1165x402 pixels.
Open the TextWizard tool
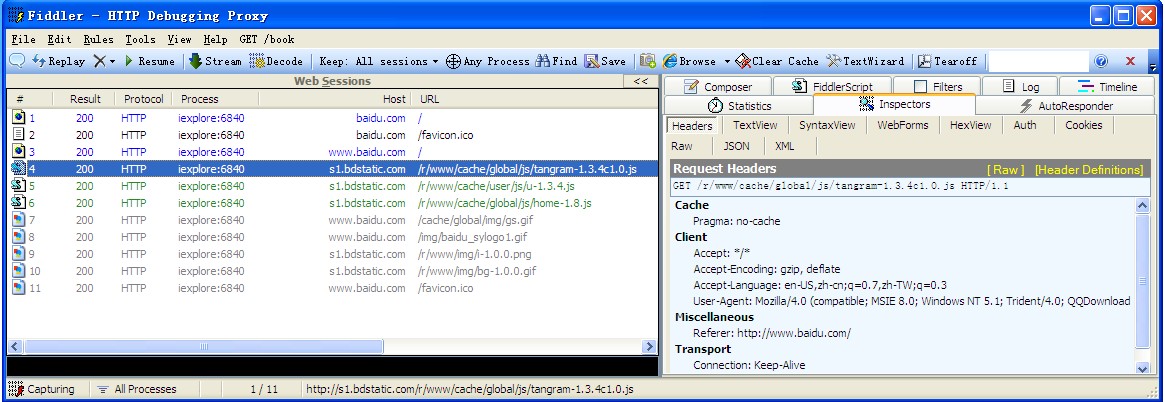click(x=865, y=62)
